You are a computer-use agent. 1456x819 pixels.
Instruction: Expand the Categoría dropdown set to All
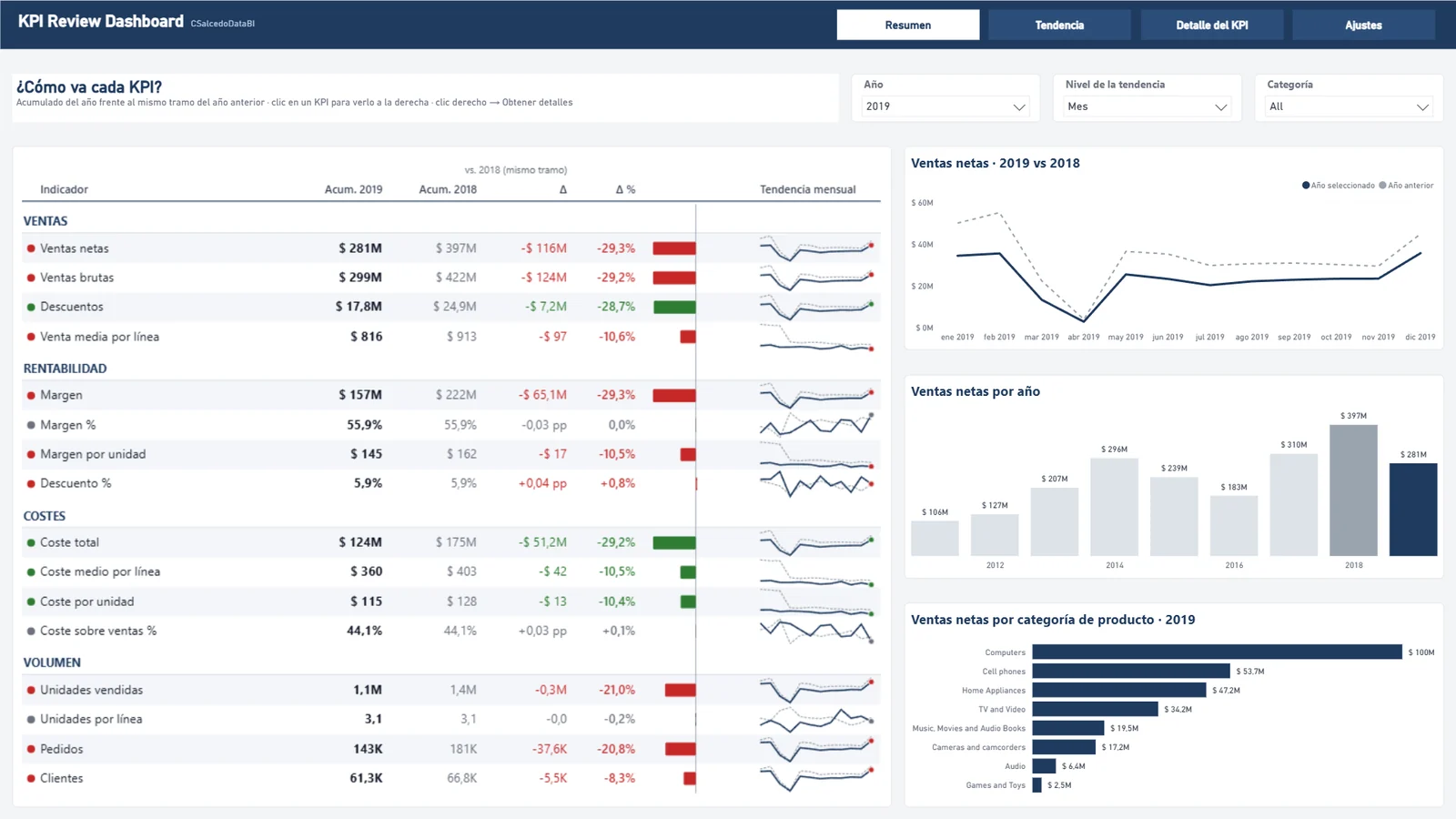(x=1349, y=106)
